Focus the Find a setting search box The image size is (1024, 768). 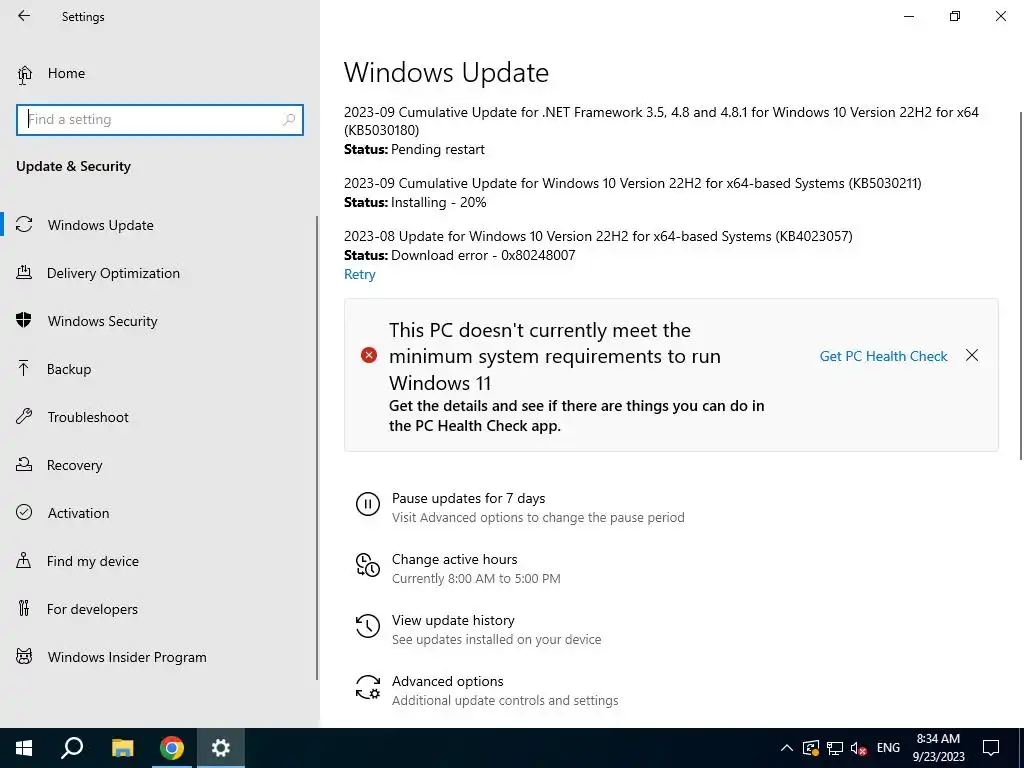[x=160, y=120]
